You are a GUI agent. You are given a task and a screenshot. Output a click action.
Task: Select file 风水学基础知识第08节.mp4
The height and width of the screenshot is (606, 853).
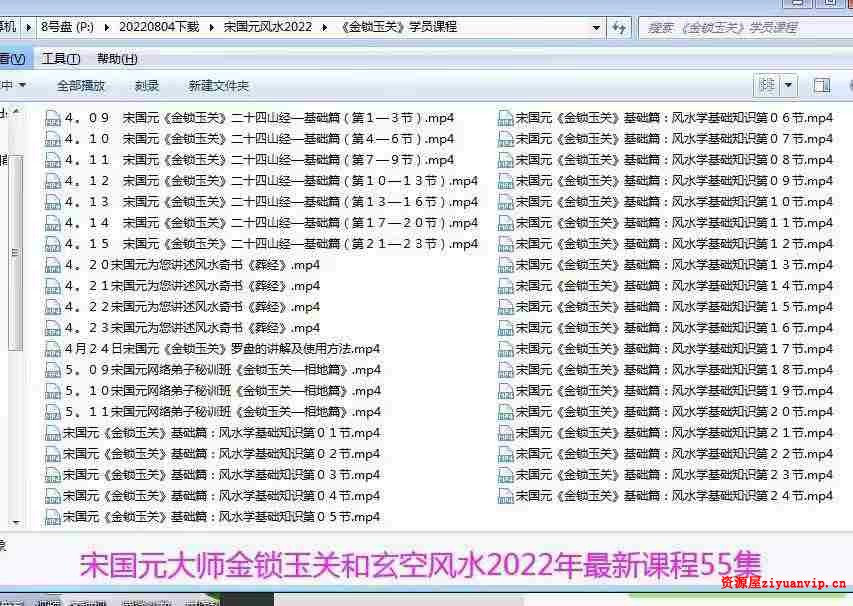[x=665, y=160]
